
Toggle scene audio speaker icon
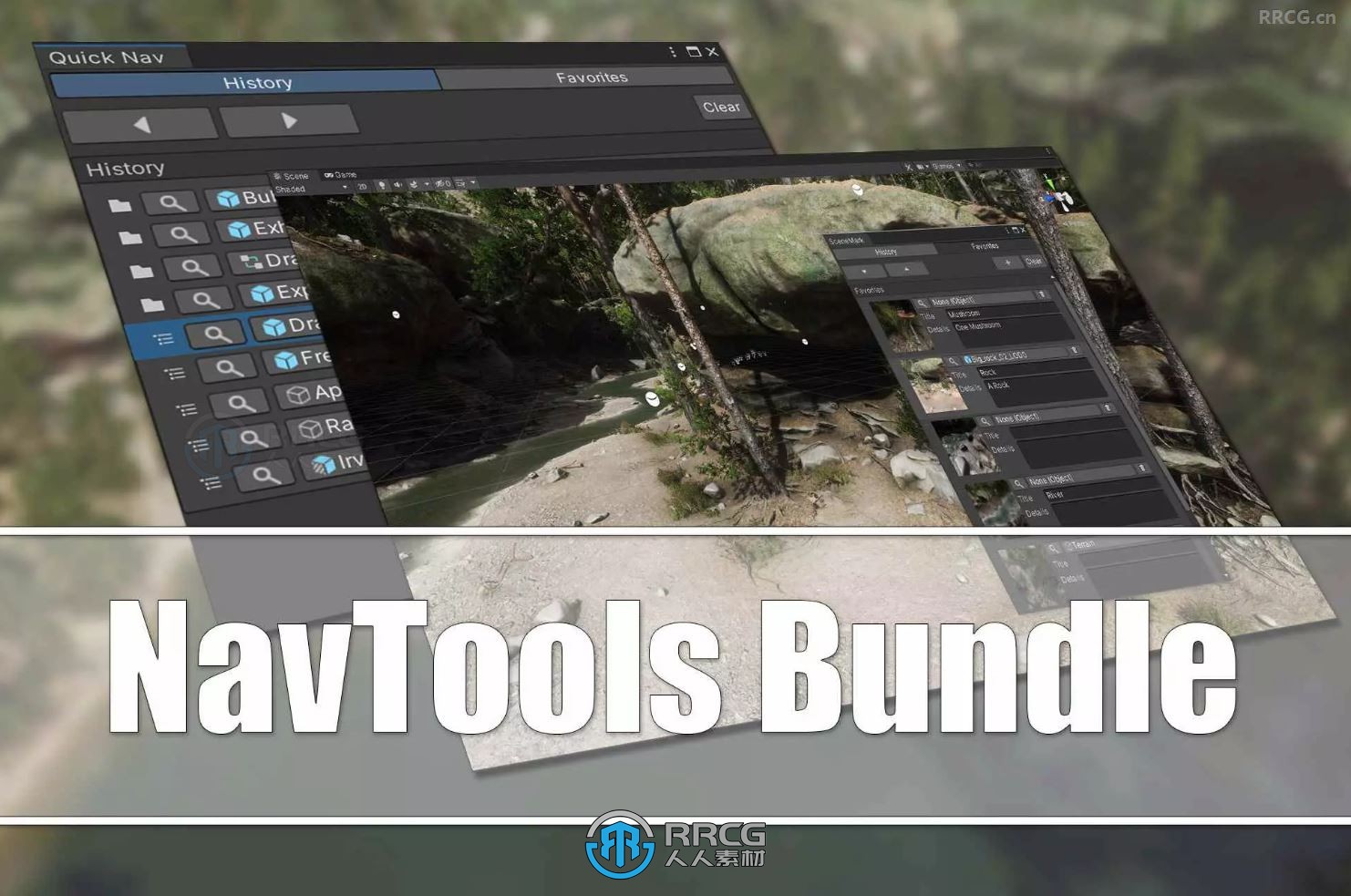397,185
